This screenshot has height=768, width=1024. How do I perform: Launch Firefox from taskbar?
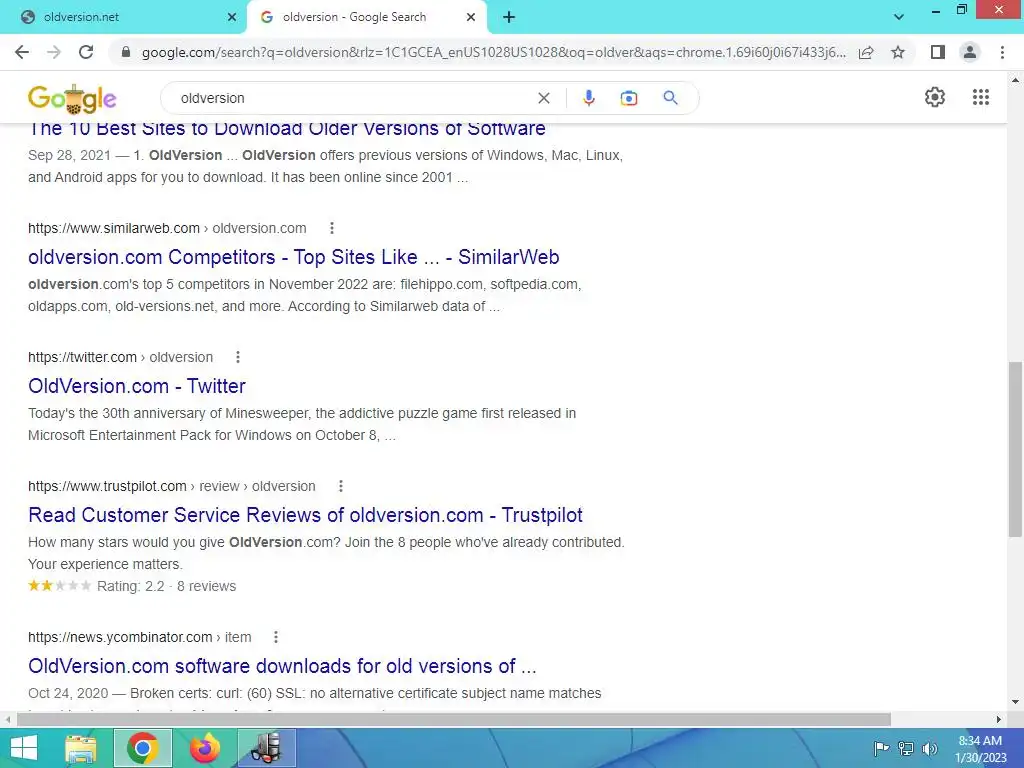click(204, 748)
